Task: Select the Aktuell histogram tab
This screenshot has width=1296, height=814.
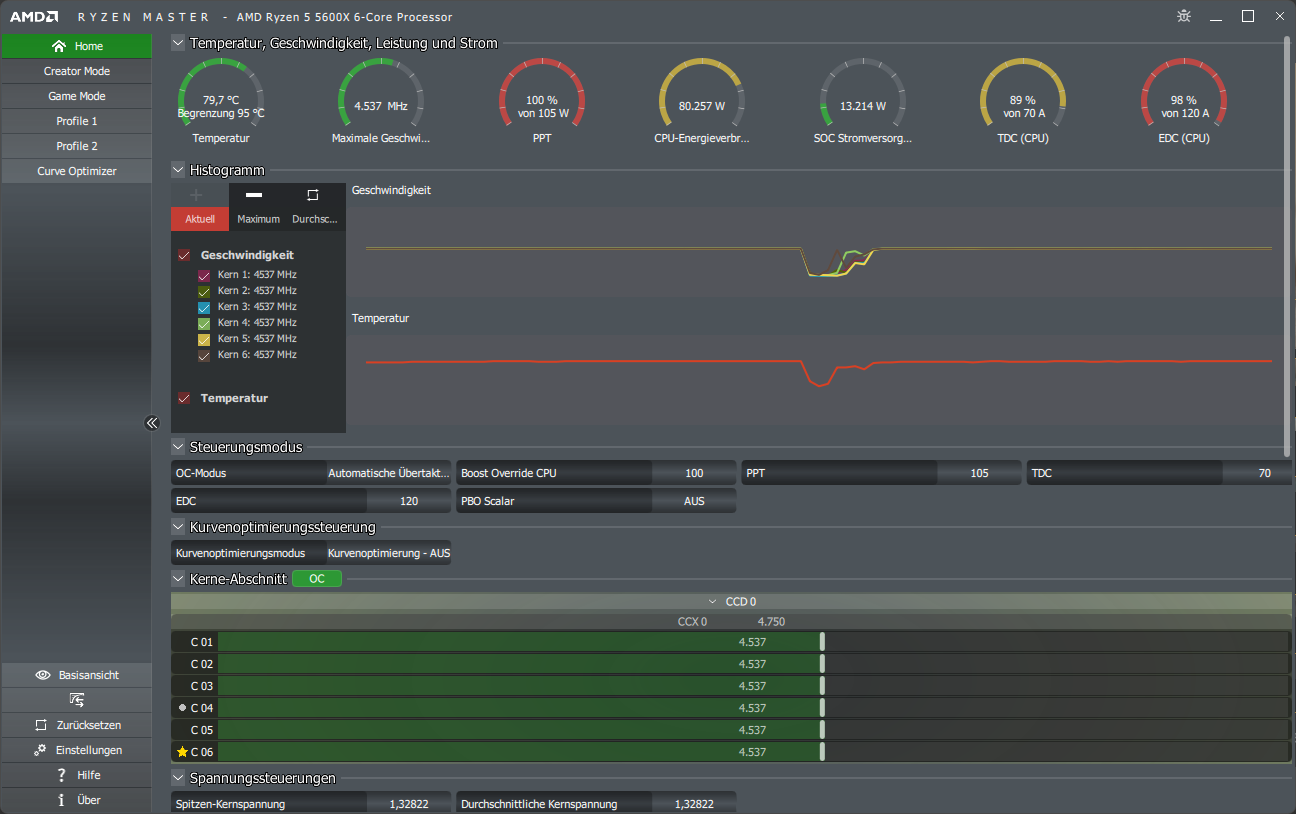Action: 200,219
